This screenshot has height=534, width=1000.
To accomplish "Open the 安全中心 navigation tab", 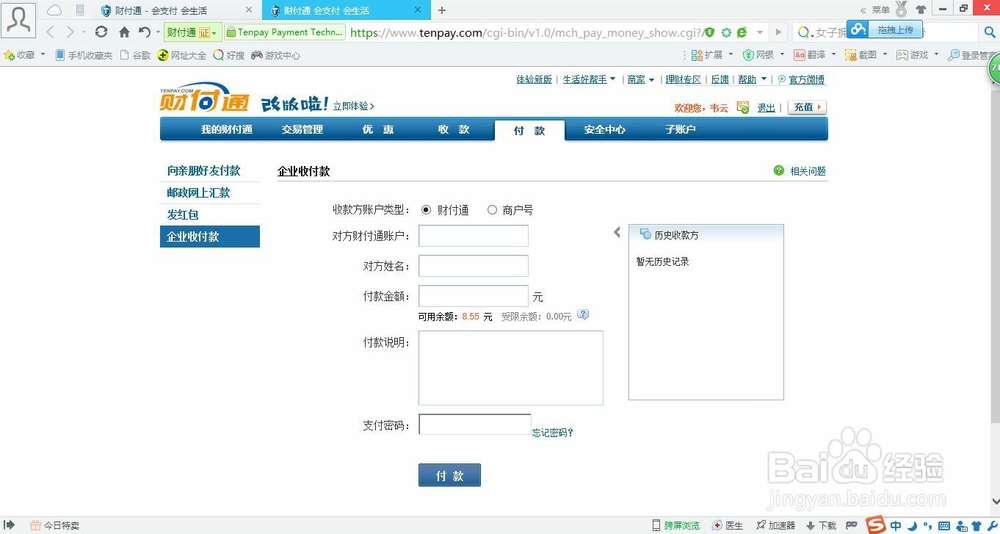I will tap(604, 130).
